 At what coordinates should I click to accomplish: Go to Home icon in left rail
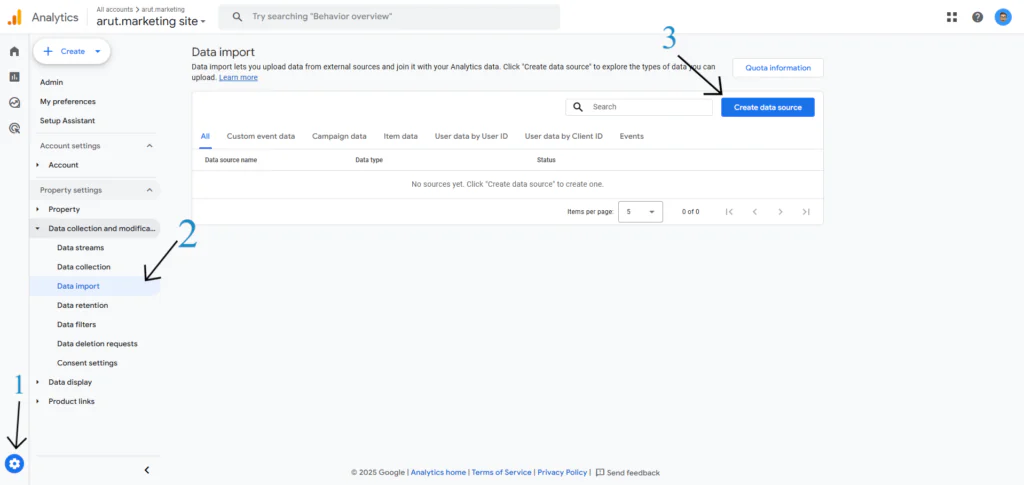pos(14,51)
